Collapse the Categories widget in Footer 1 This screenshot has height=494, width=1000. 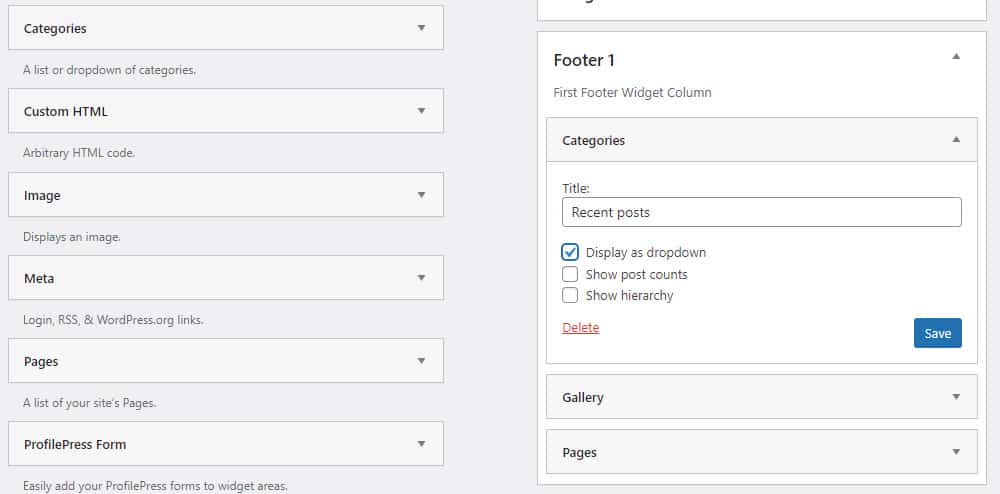956,140
